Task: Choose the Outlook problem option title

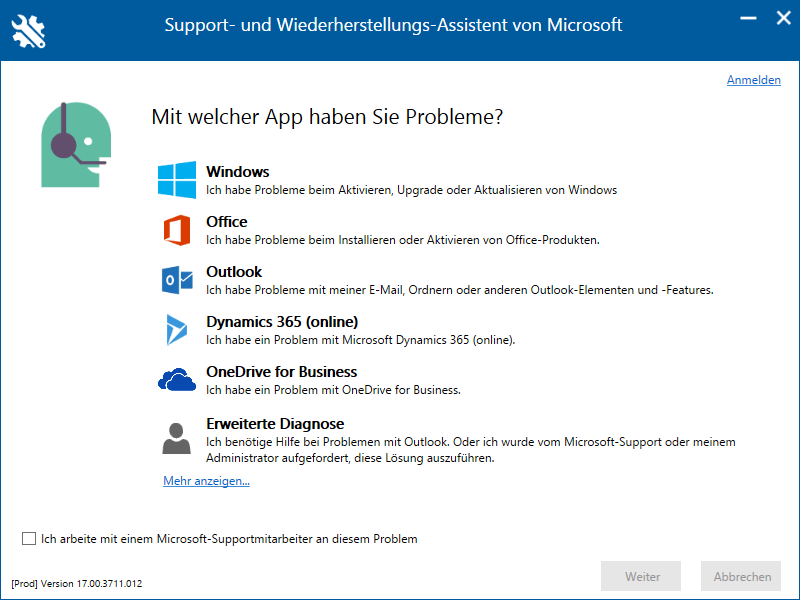Action: 234,272
